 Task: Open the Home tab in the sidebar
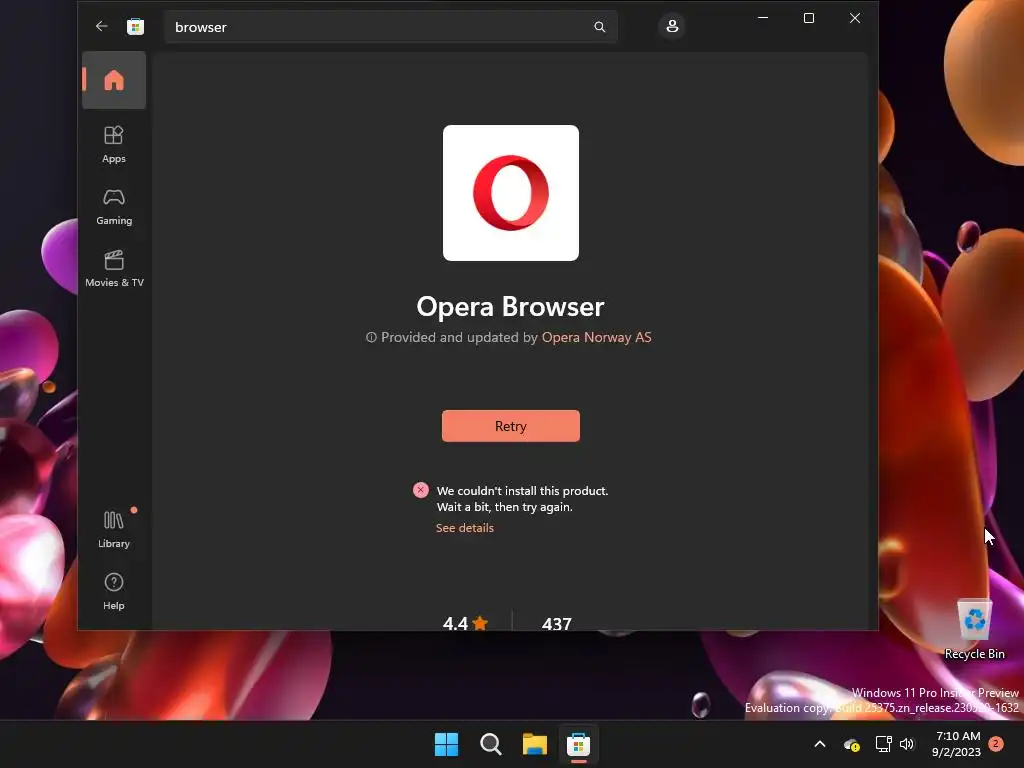point(114,80)
